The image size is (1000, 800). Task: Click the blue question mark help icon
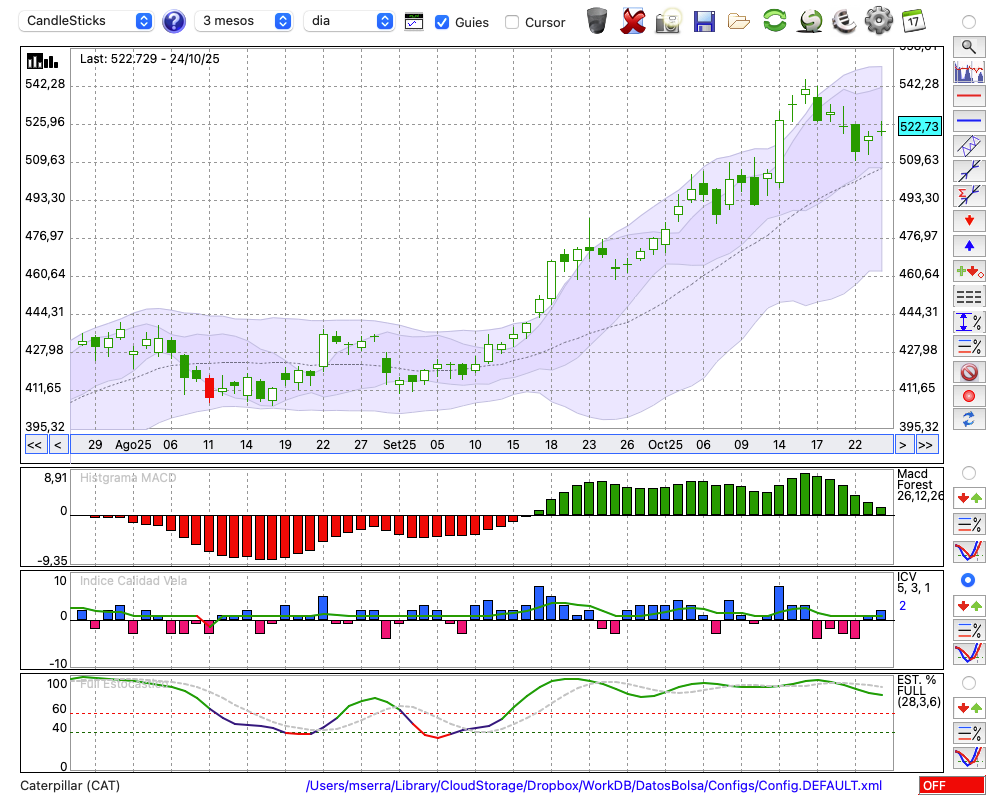click(174, 21)
